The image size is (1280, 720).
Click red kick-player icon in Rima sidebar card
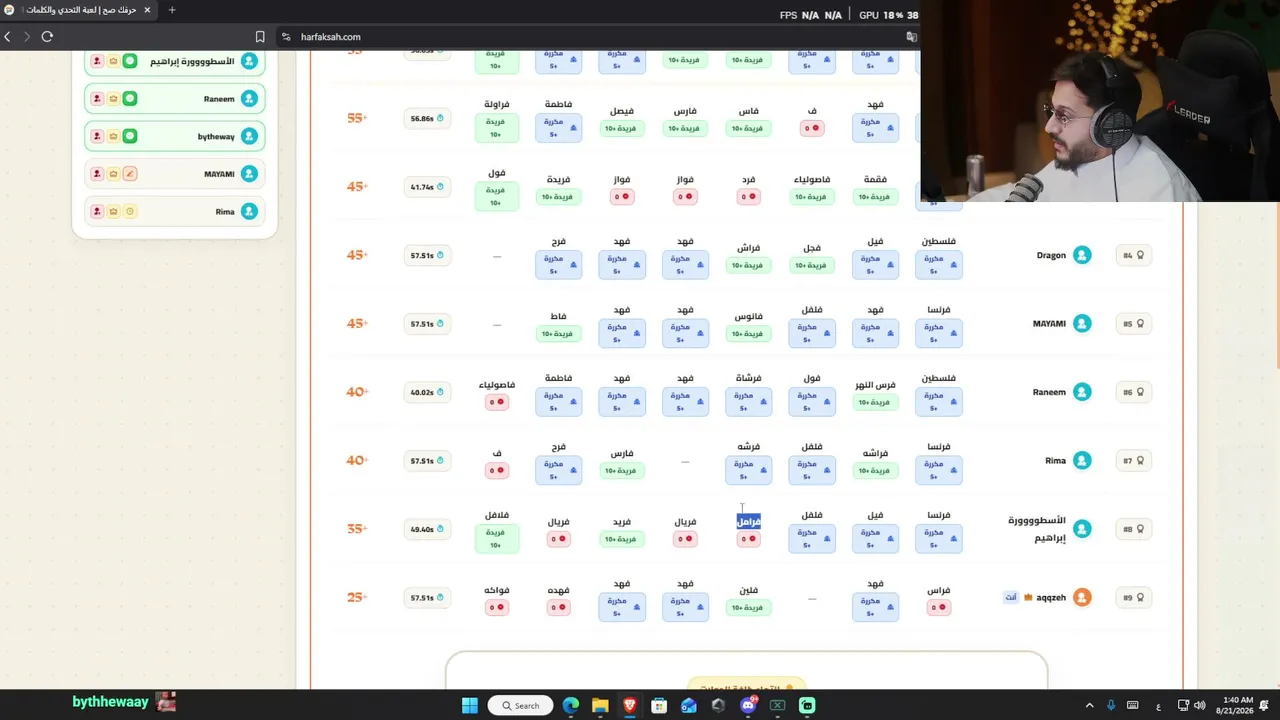click(97, 212)
